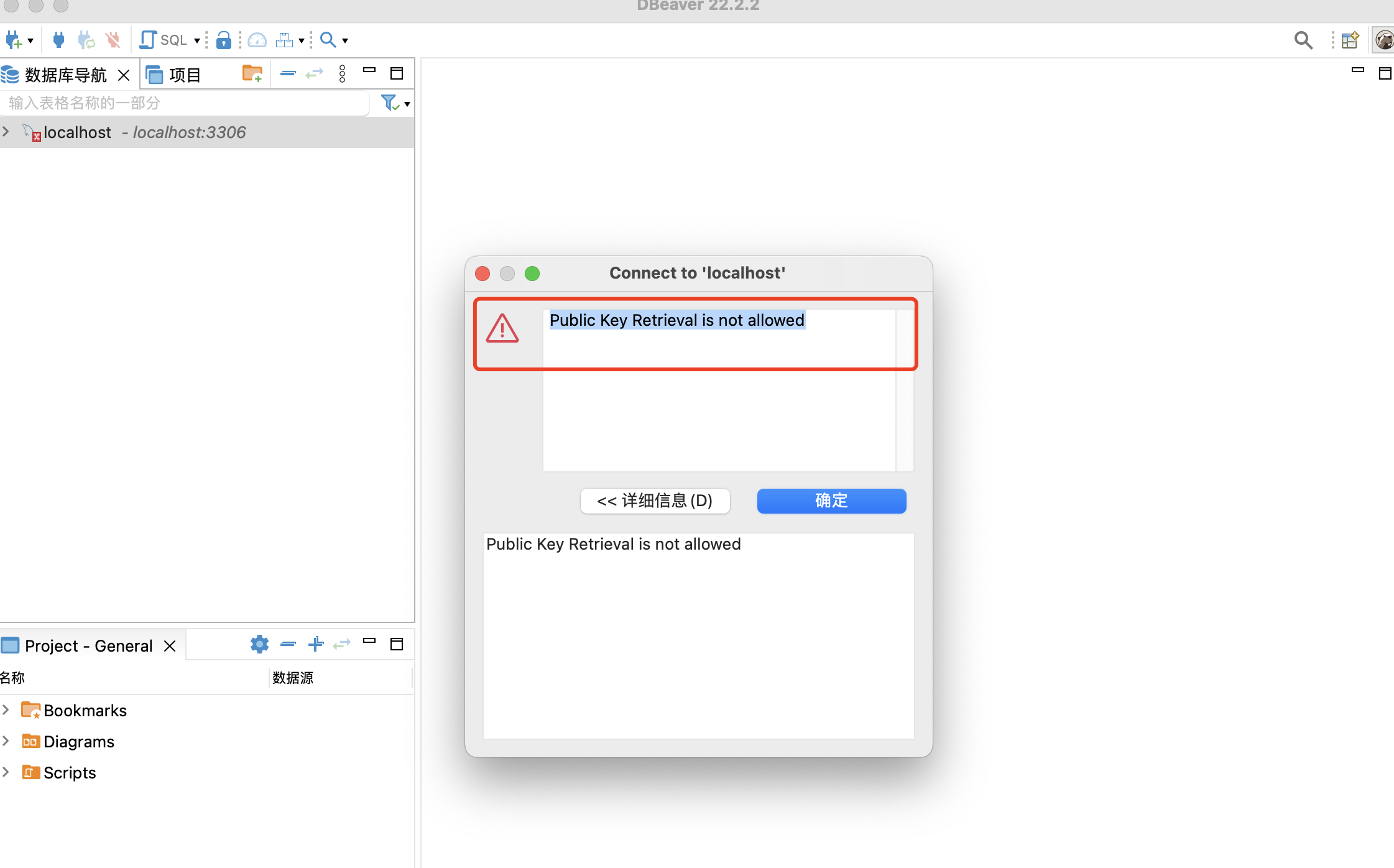
Task: Expand the Bookmarks folder
Action: point(6,710)
